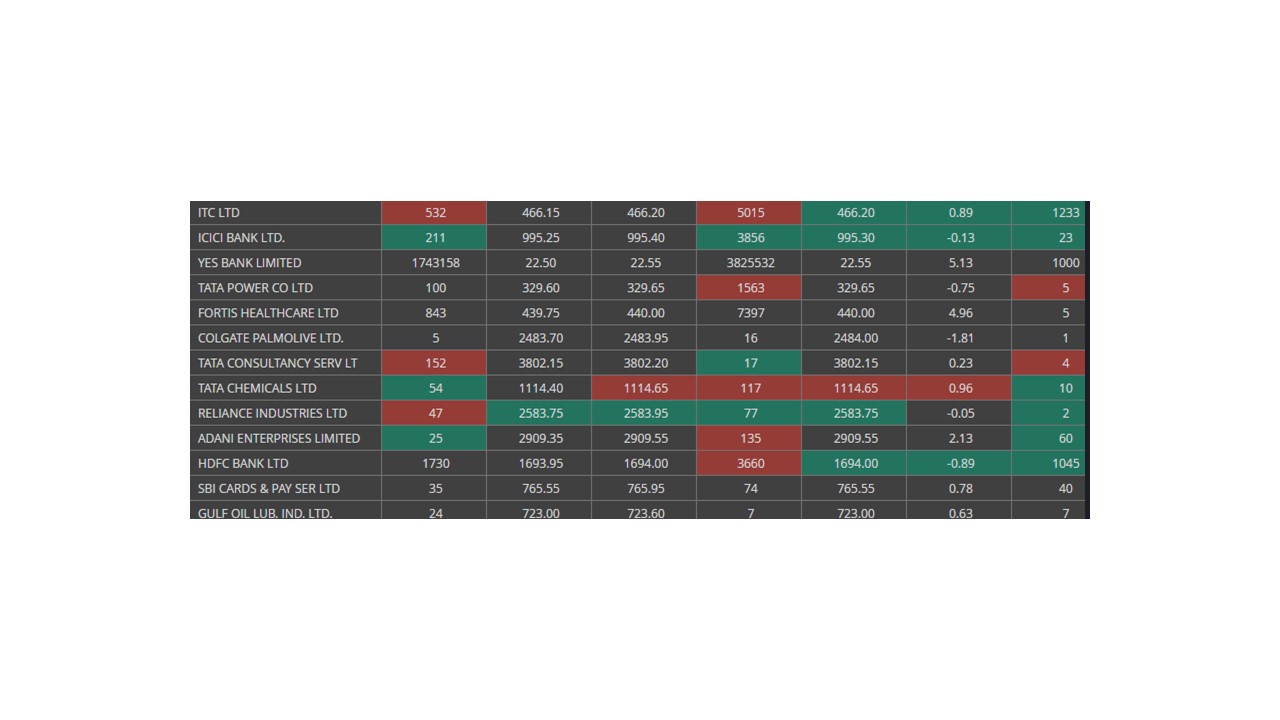Viewport: 1280px width, 720px height.
Task: Select red change 0.96 Tata Chemicals
Action: [x=959, y=388]
